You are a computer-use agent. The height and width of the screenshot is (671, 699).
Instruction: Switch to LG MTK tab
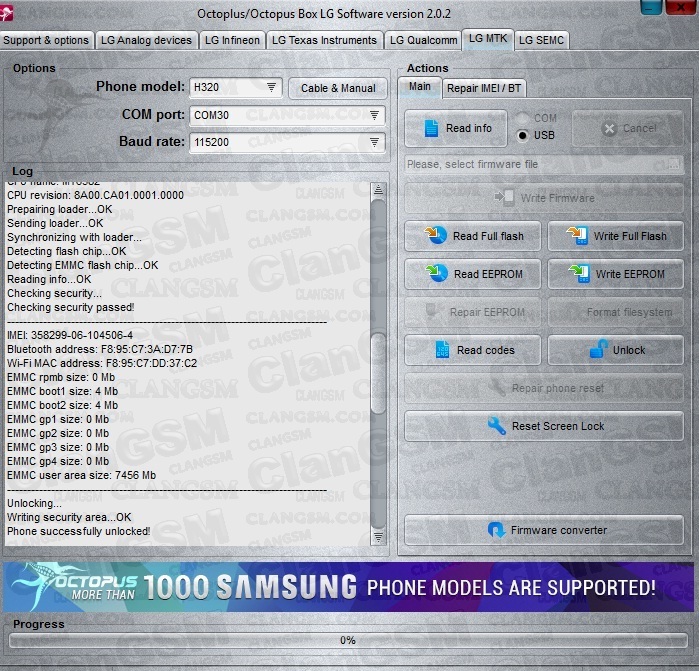click(488, 39)
